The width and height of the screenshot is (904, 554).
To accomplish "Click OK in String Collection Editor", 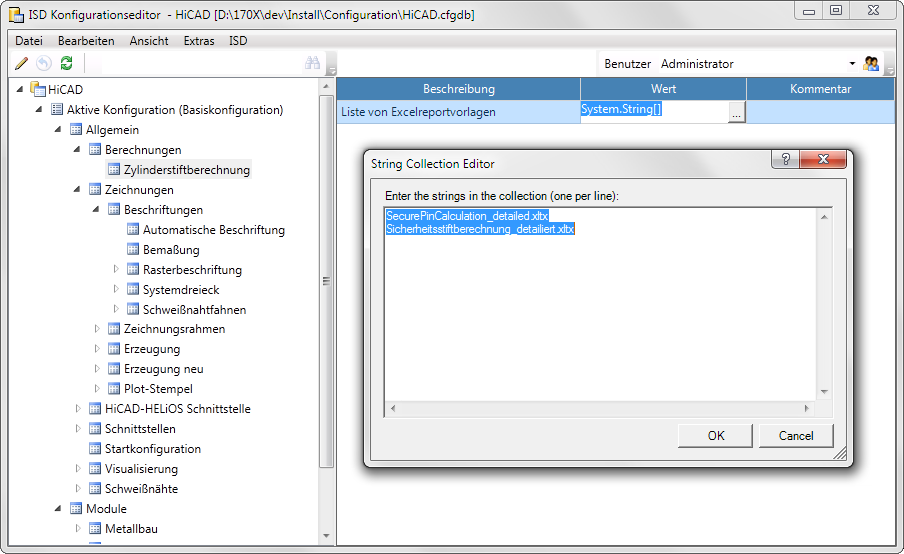I will 715,436.
